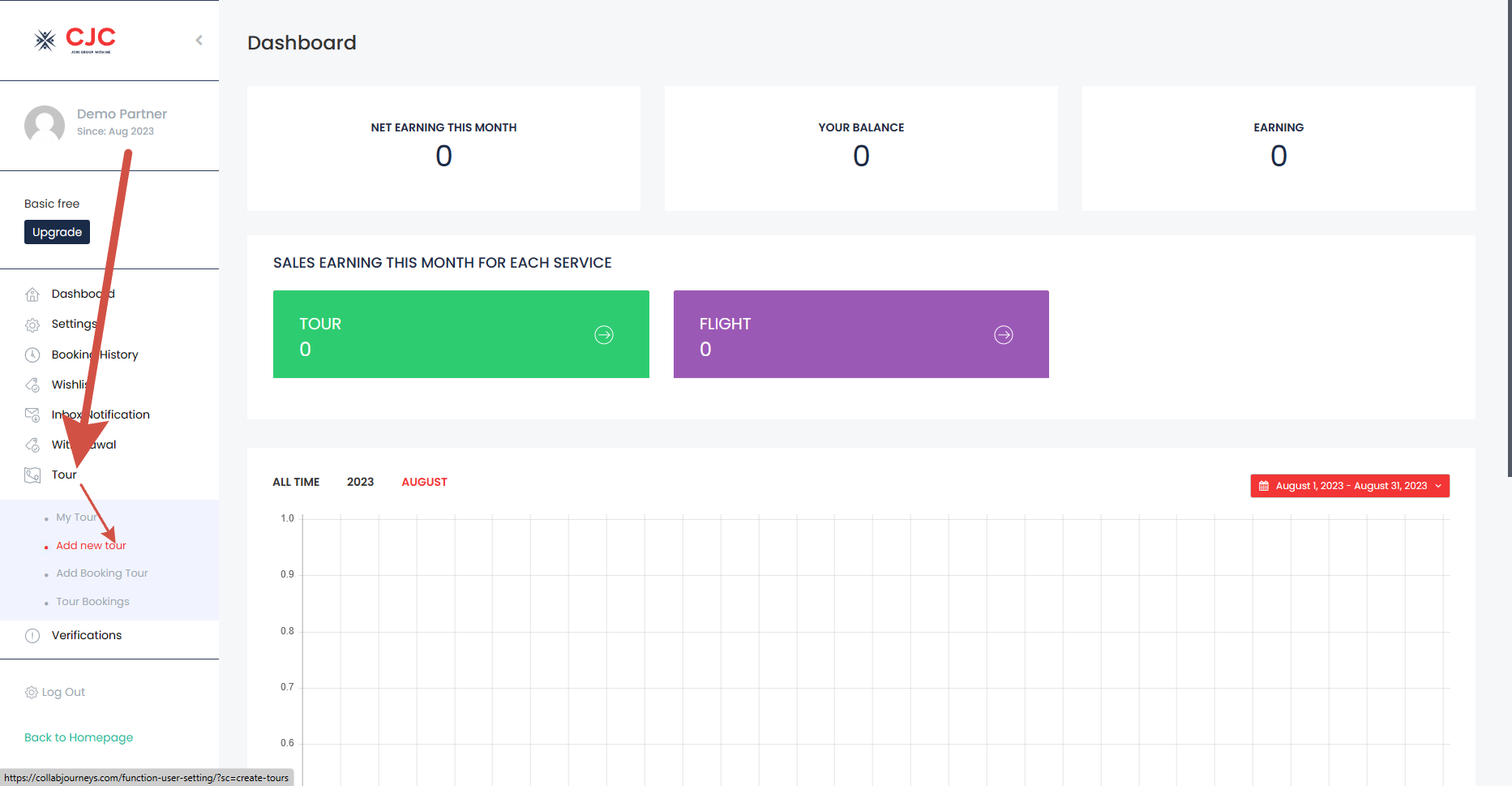Click Log Out in the sidebar
Screen dimensions: 1512x786
click(62, 692)
